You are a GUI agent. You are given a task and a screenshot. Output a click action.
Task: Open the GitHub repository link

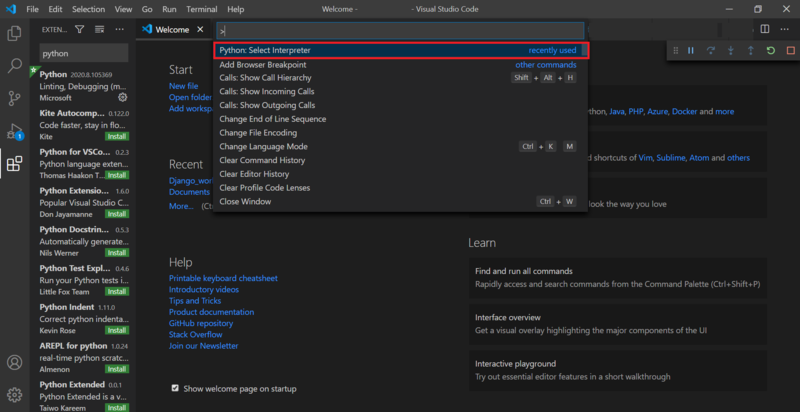pos(201,323)
